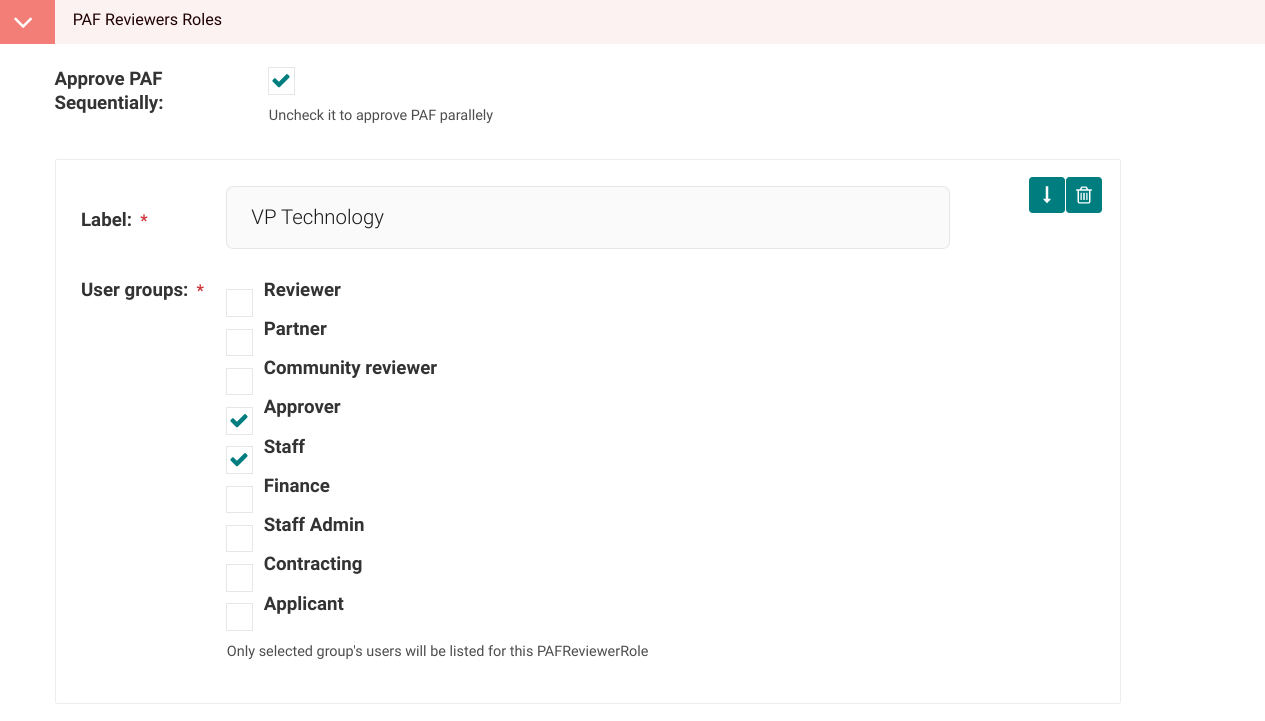The width and height of the screenshot is (1265, 721).
Task: Check the Staff Admin group
Action: 239,538
